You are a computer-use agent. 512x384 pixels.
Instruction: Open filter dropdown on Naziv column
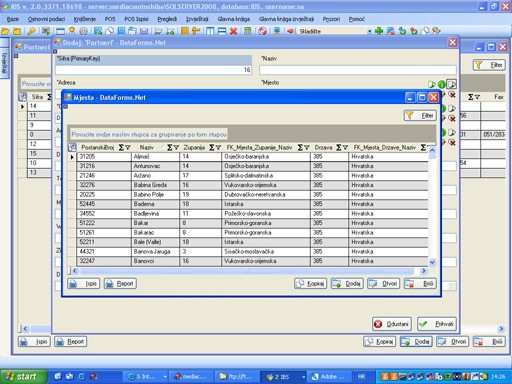[176, 148]
